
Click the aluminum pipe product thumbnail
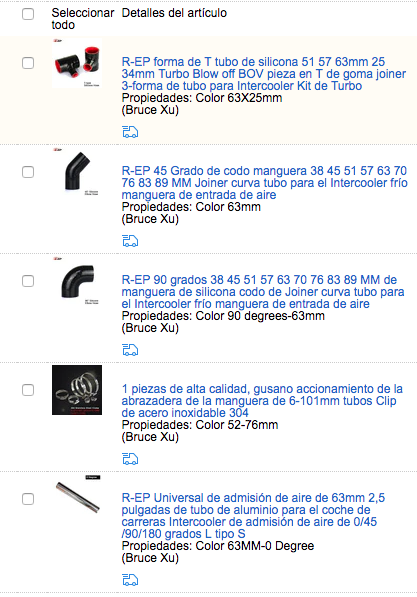pyautogui.click(x=77, y=496)
